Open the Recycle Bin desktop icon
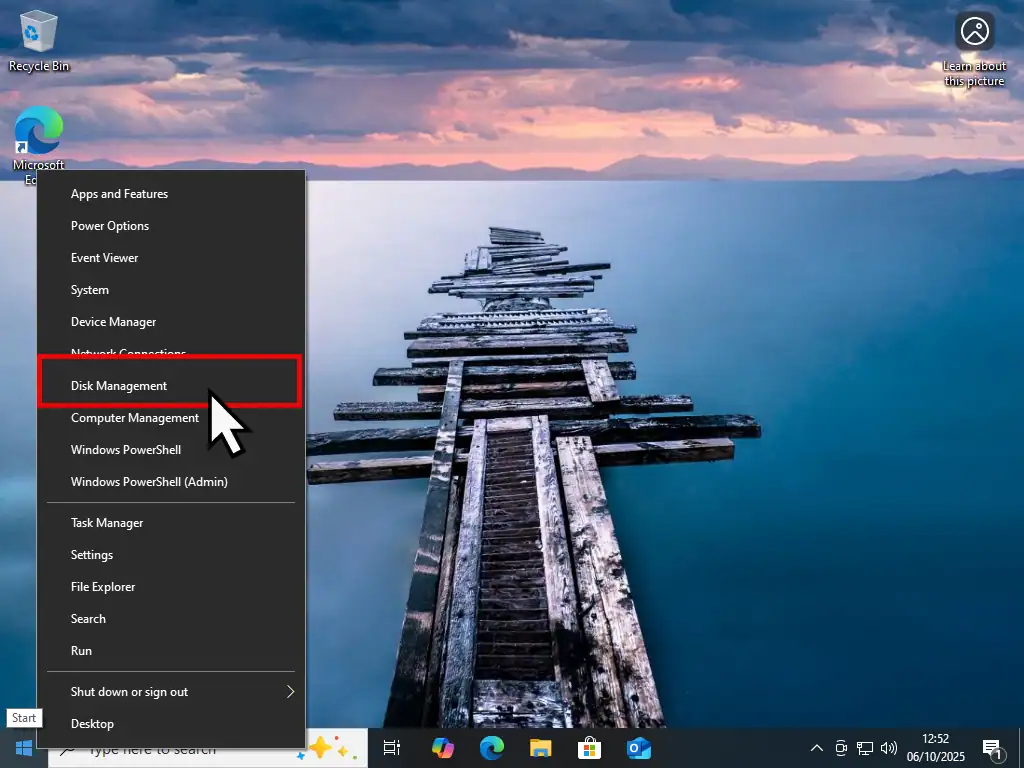 click(x=38, y=40)
